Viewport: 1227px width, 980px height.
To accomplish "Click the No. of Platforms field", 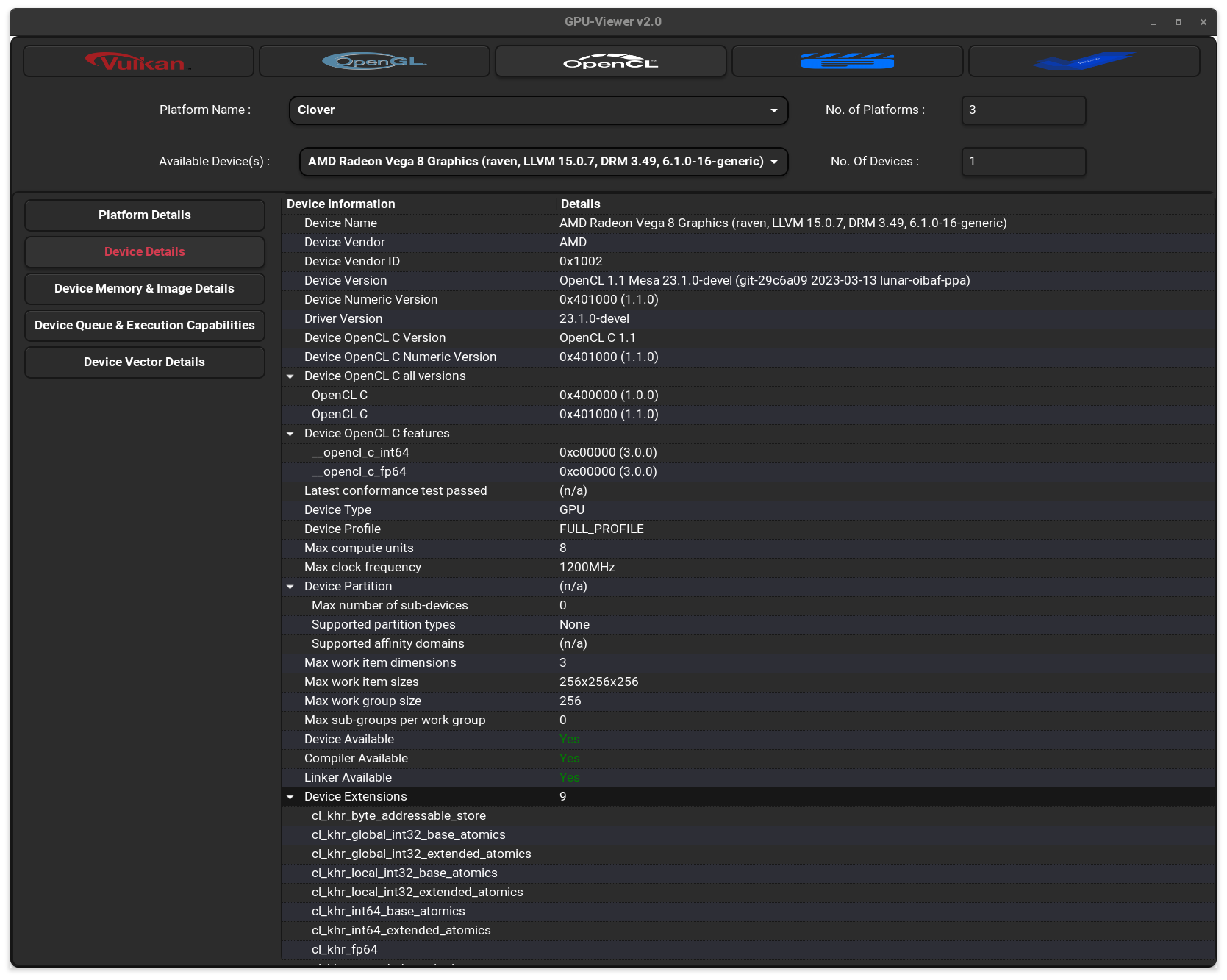I will (1023, 110).
